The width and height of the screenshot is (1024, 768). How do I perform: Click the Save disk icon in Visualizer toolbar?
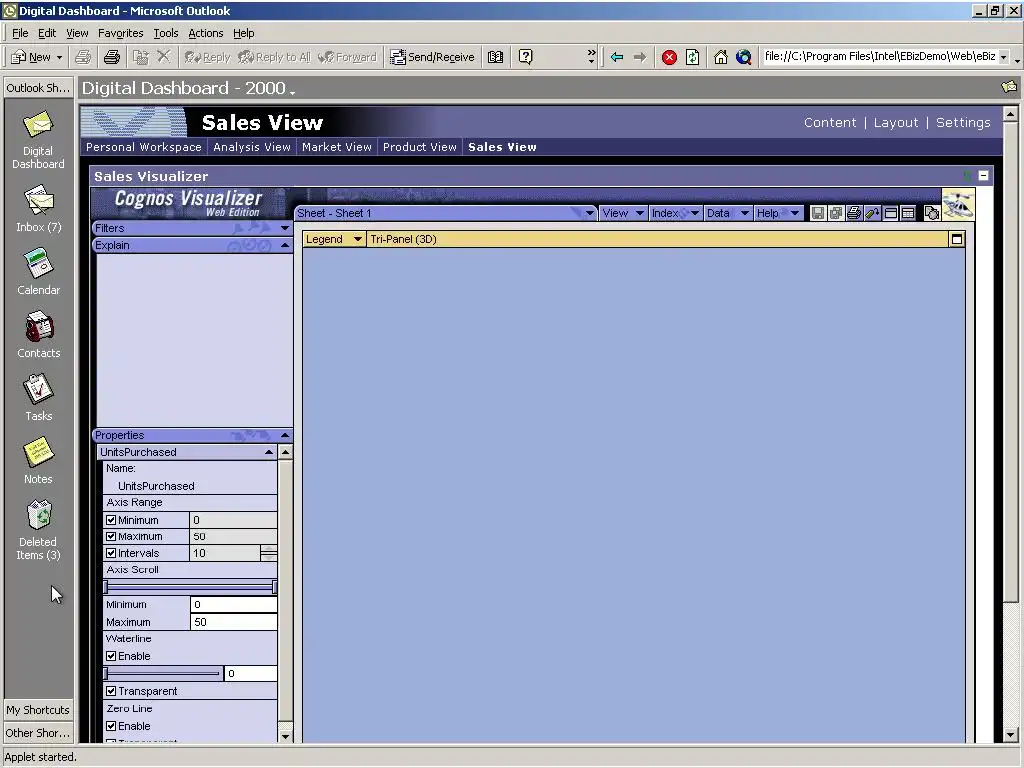pyautogui.click(x=818, y=213)
